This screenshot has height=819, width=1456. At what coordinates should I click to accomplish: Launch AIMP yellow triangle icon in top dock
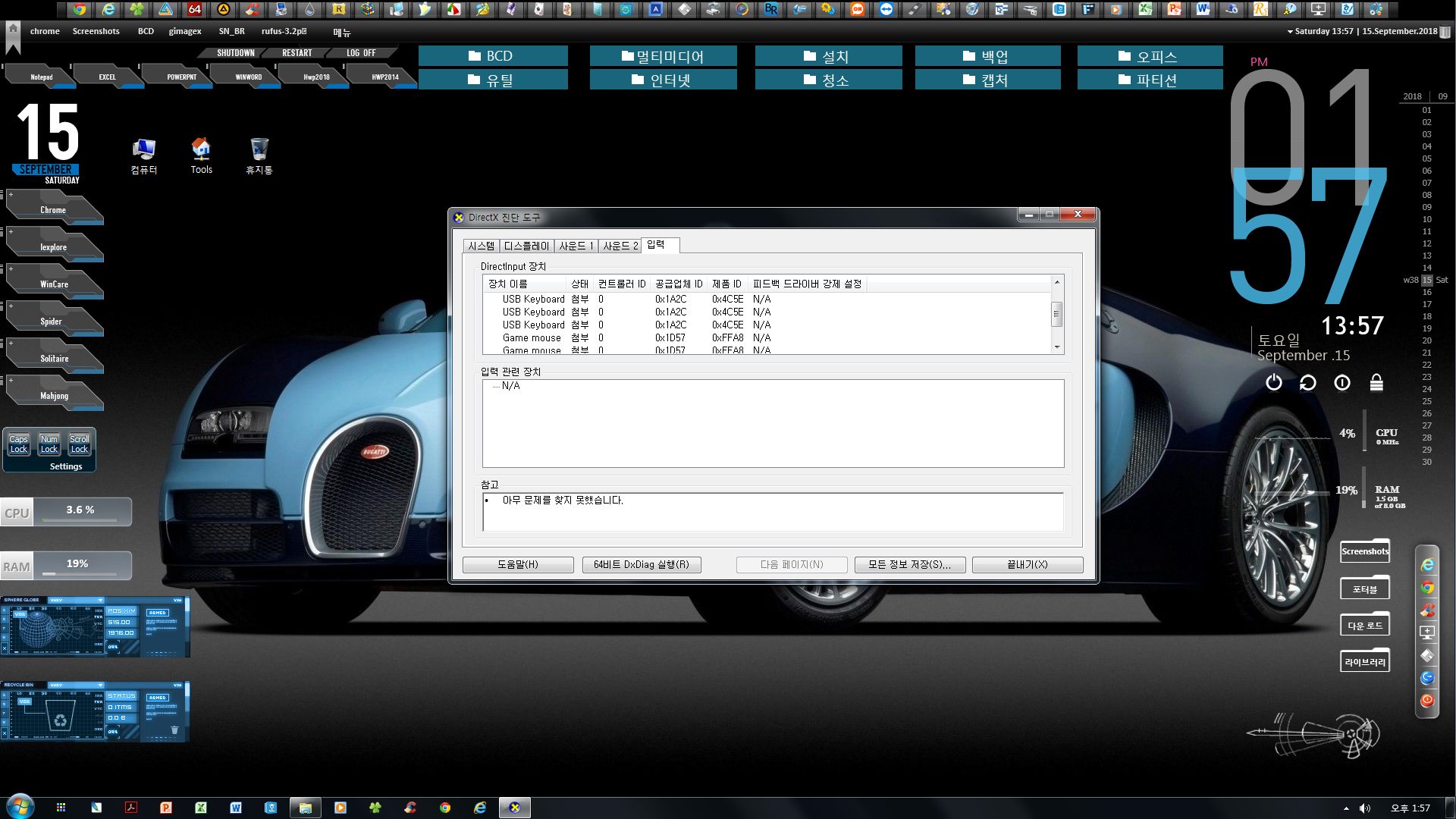(223, 9)
